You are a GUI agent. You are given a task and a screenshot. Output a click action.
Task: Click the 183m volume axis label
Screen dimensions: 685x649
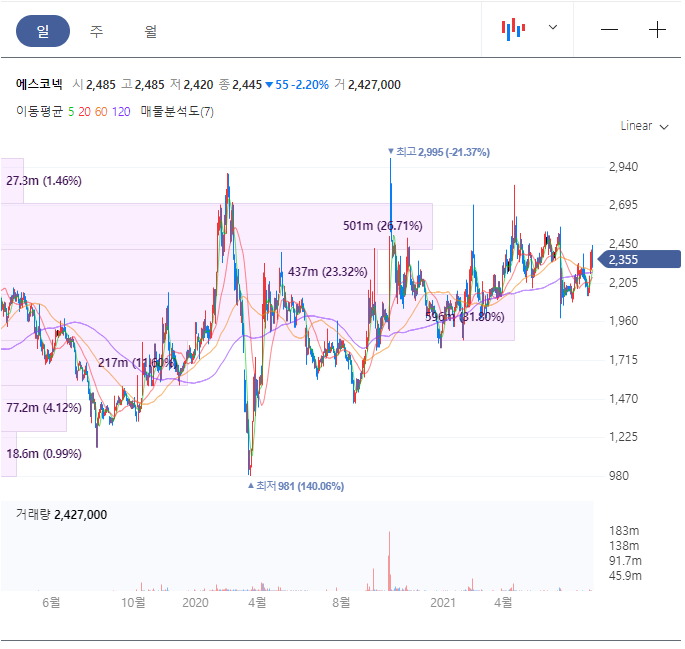coord(624,531)
